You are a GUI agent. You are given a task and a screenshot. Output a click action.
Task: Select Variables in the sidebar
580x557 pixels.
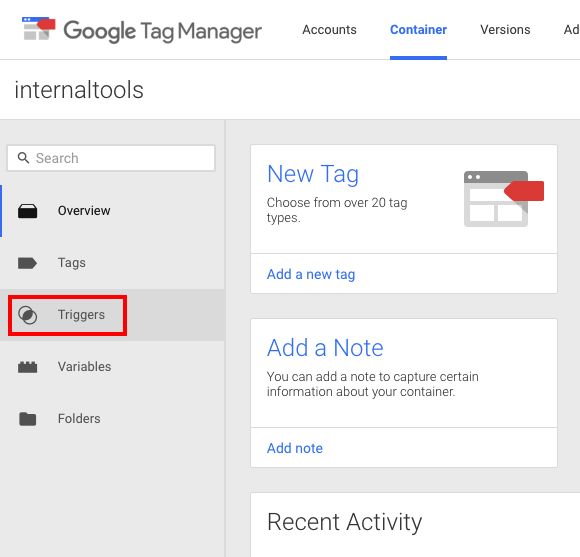pyautogui.click(x=112, y=367)
